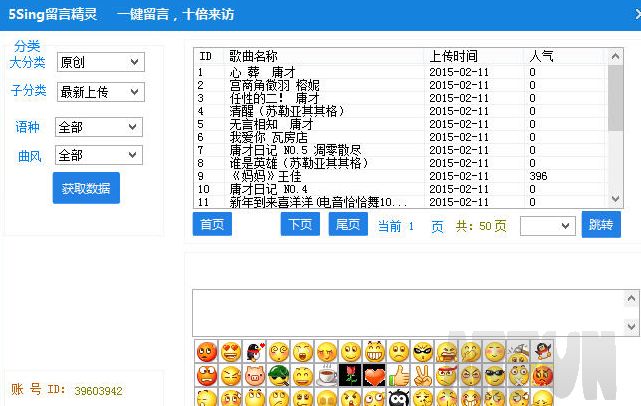Image resolution: width=641 pixels, height=406 pixels.
Task: Click the ID column header
Action: point(209,56)
